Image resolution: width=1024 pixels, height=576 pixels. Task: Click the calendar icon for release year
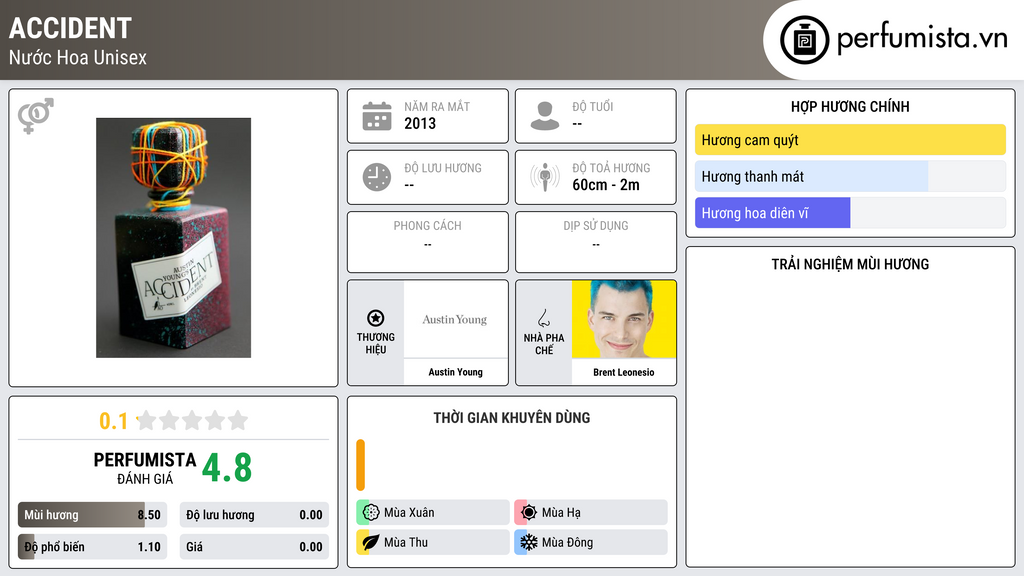[377, 116]
